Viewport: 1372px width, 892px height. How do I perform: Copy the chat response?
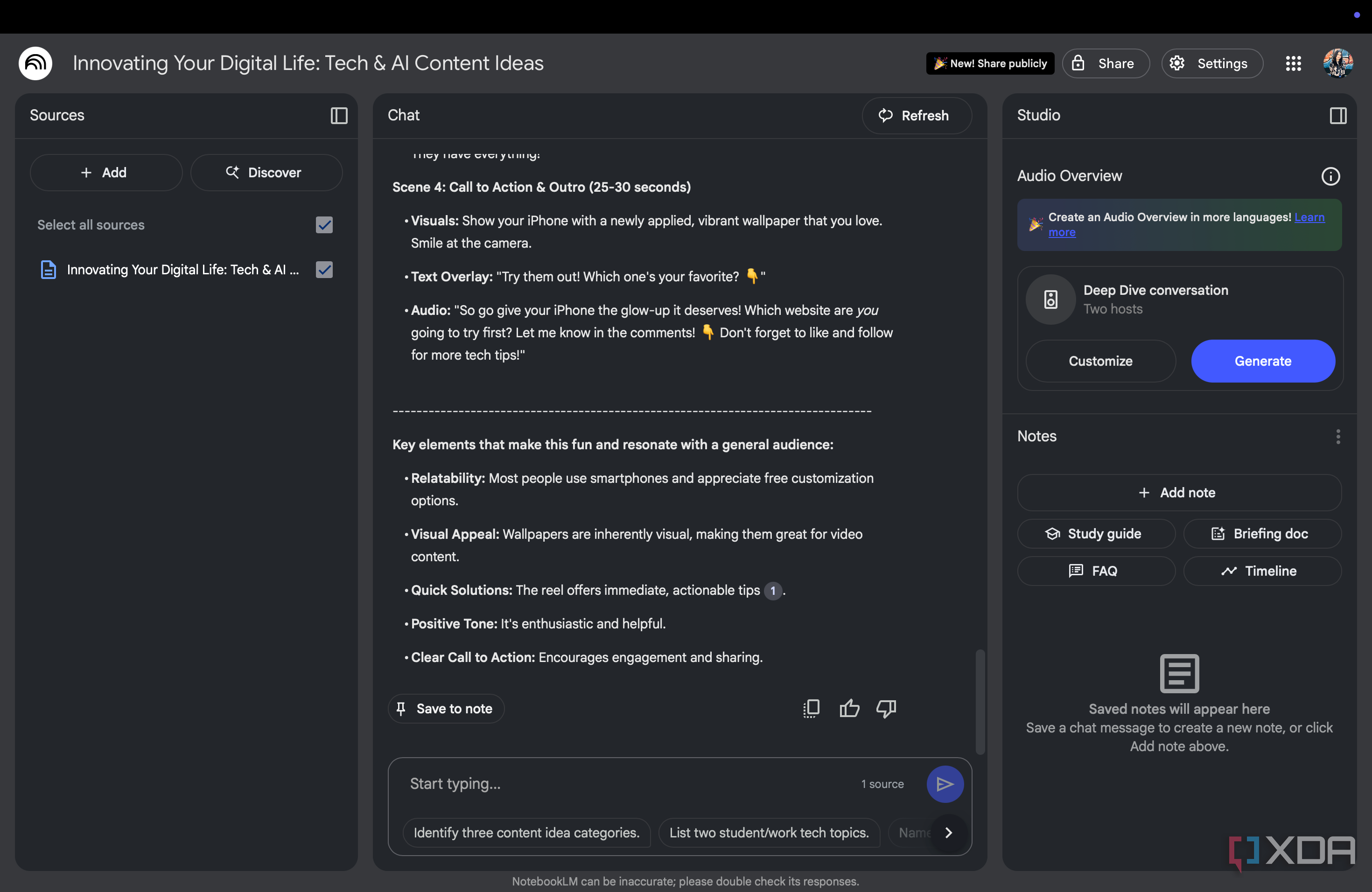coord(811,708)
